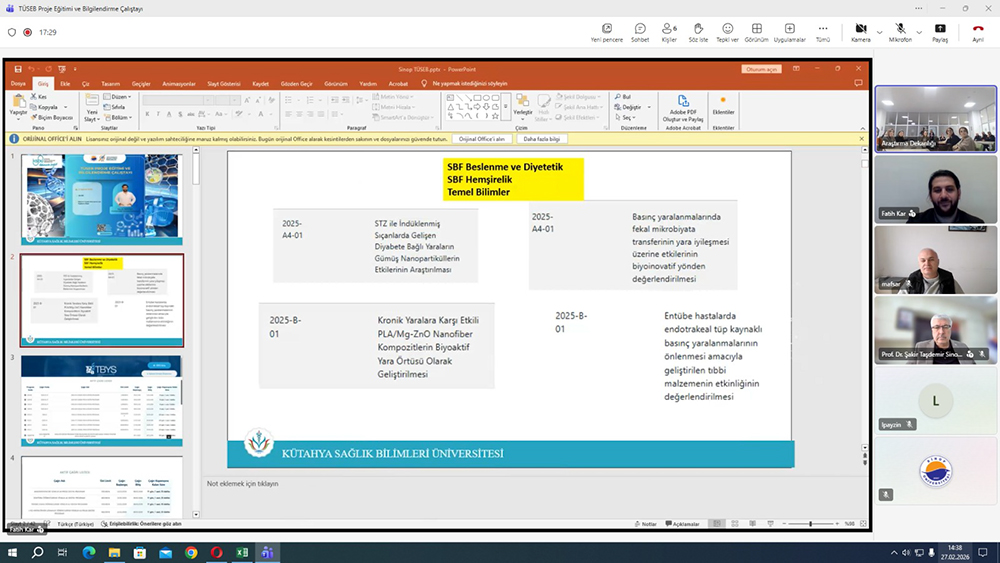Switch to the Tasarım ribbon tab
This screenshot has height=563, width=1000.
pyautogui.click(x=110, y=84)
